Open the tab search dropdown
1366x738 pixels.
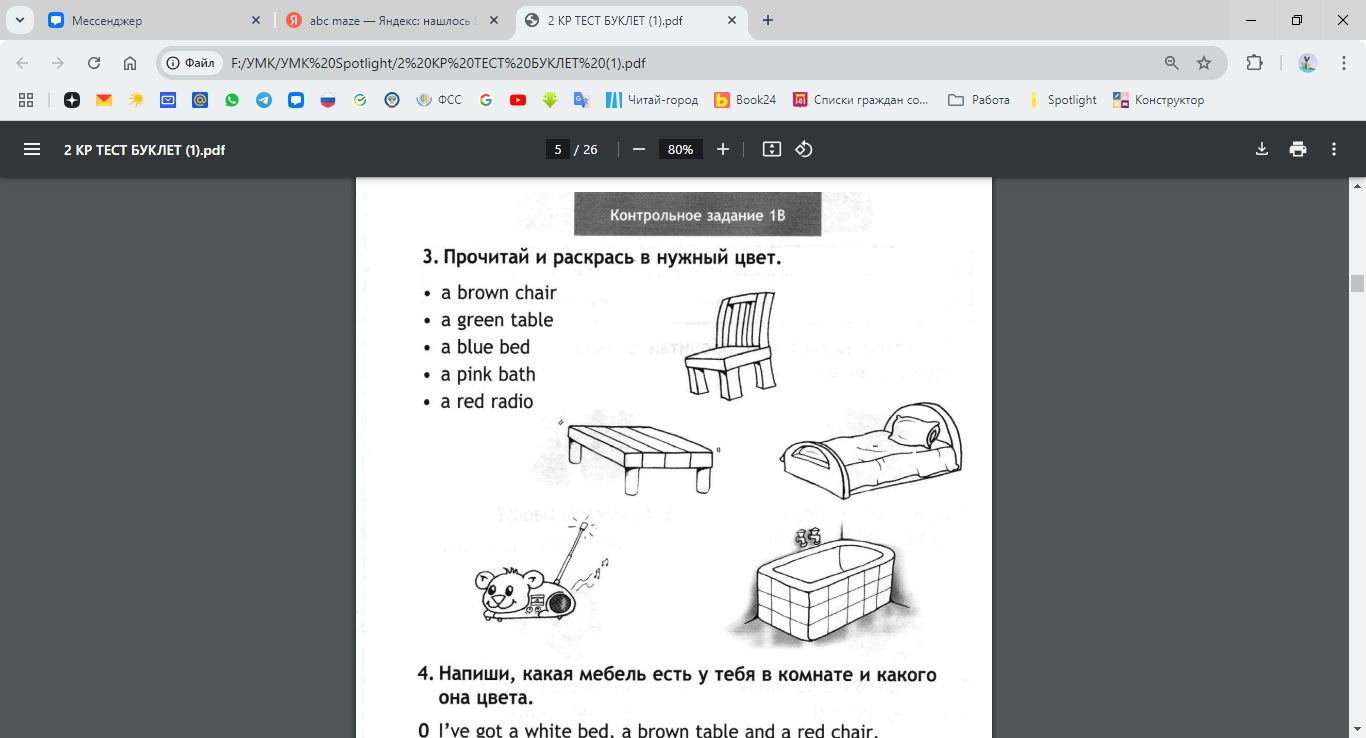click(x=19, y=20)
